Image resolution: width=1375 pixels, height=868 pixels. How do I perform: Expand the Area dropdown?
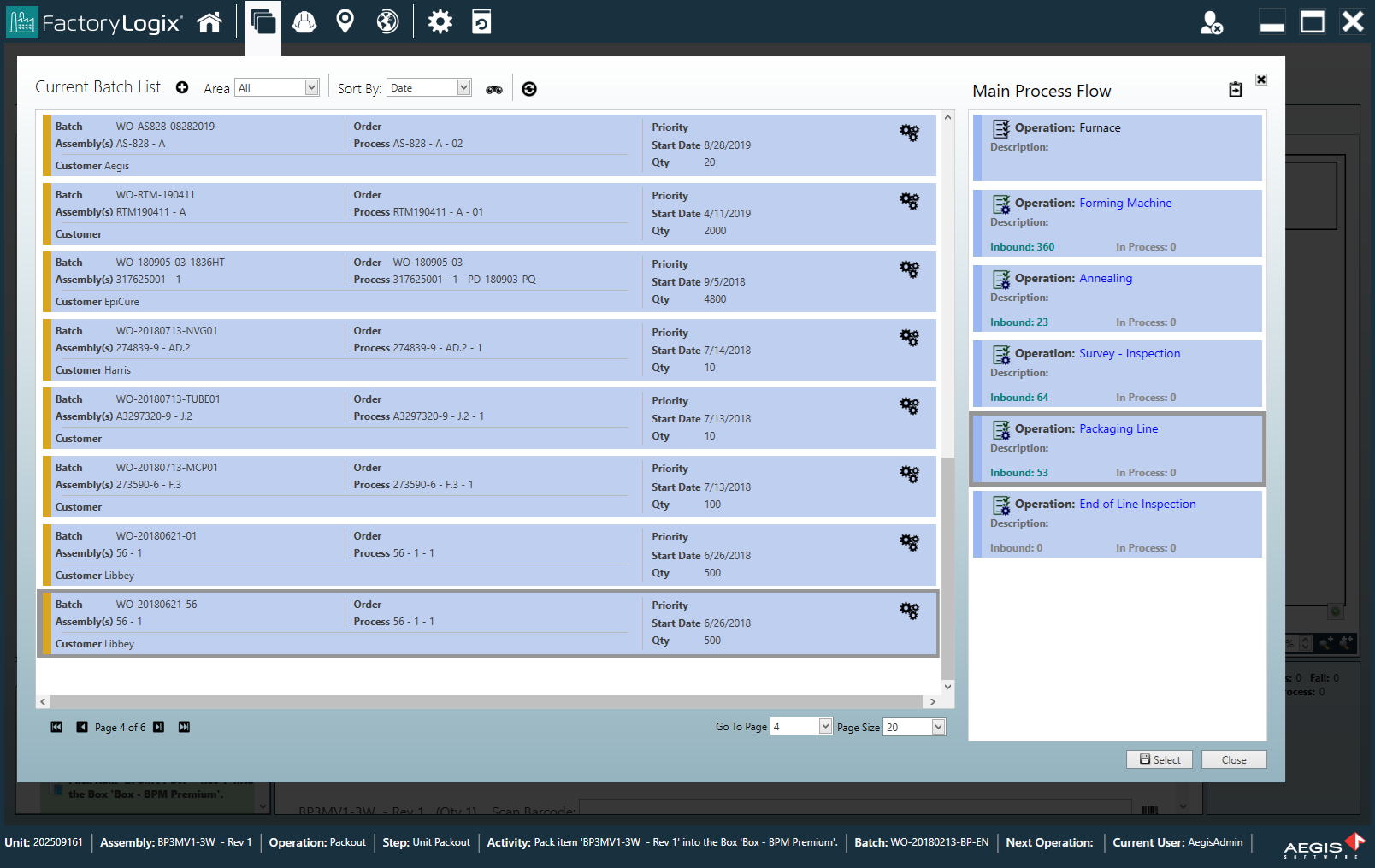click(x=311, y=87)
